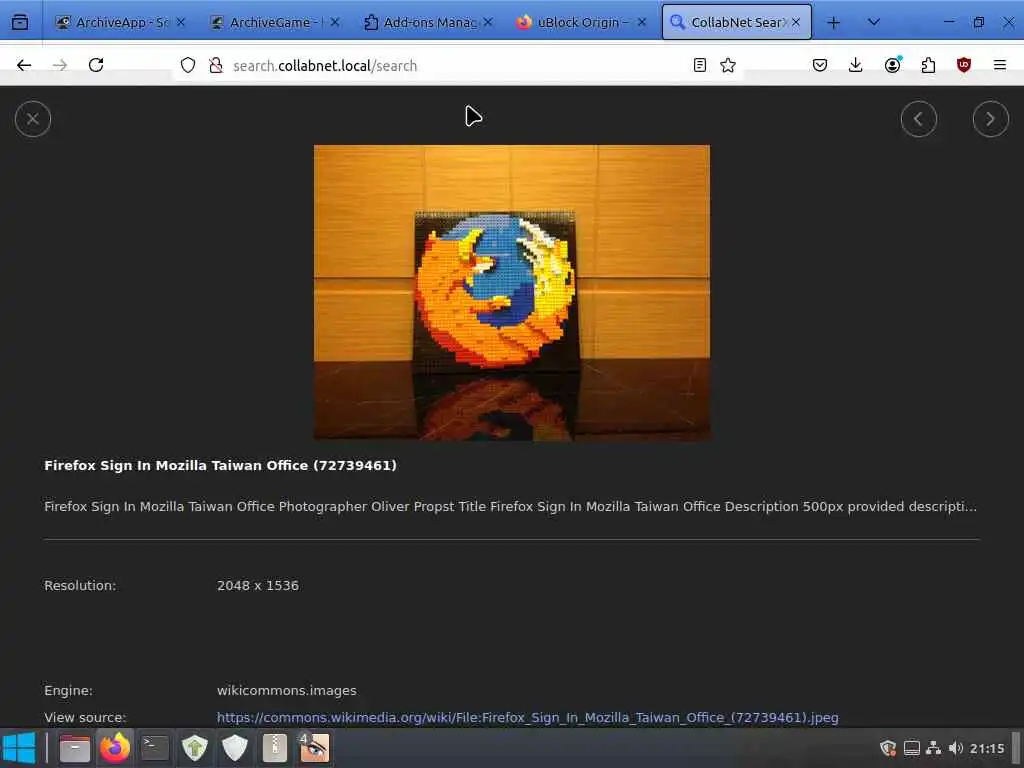
Task: Open Firefox View from tab bar
Action: pyautogui.click(x=20, y=22)
